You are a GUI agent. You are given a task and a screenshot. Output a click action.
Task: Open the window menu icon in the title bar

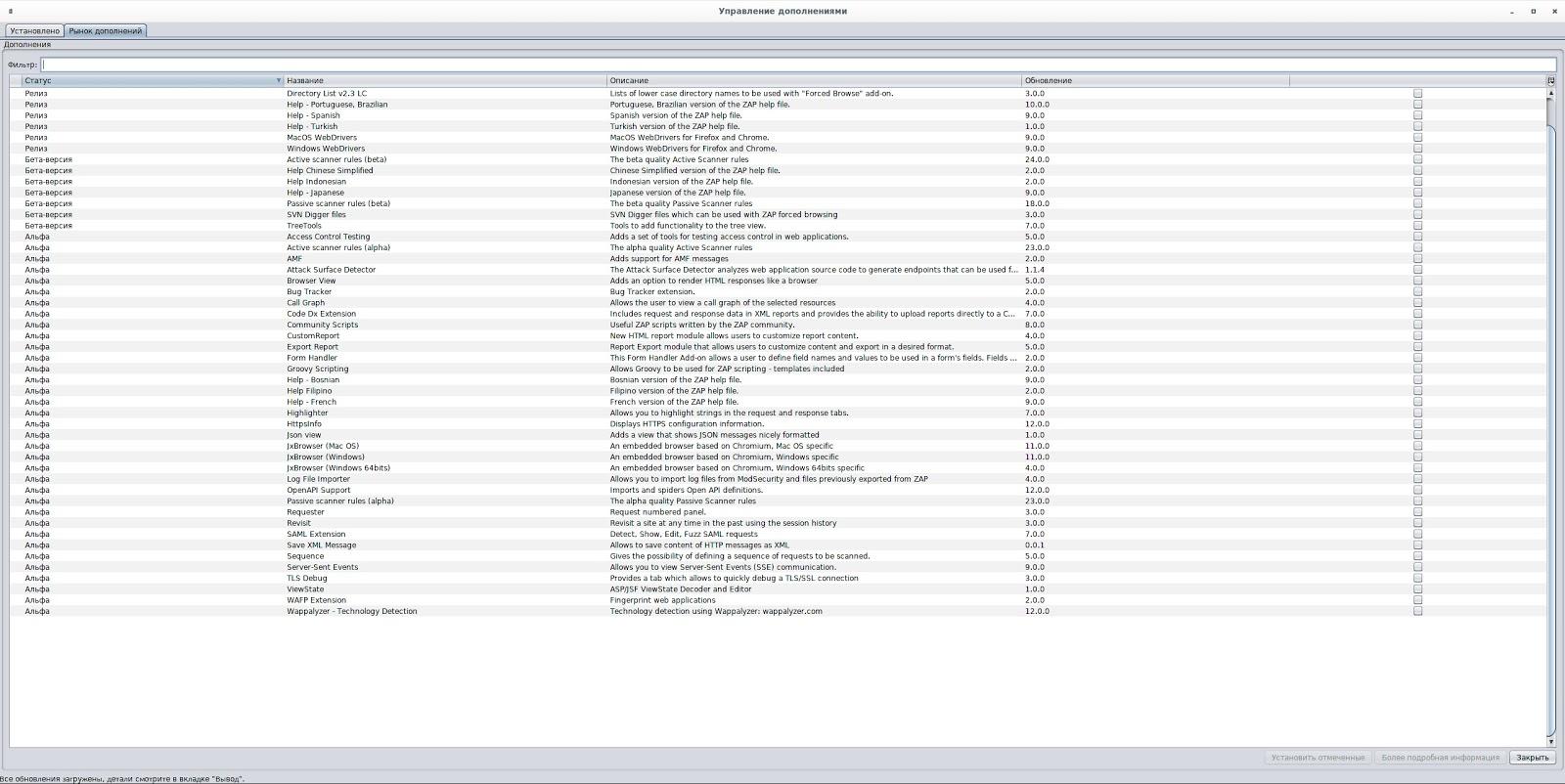[x=11, y=11]
